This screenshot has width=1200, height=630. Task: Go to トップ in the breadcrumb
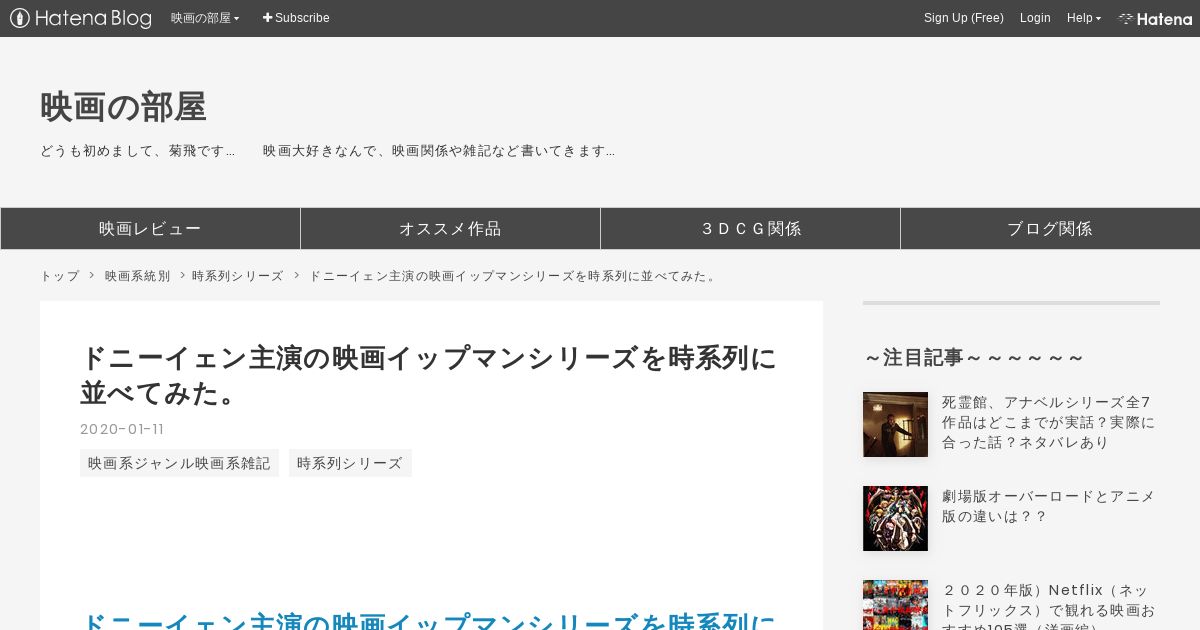[60, 276]
